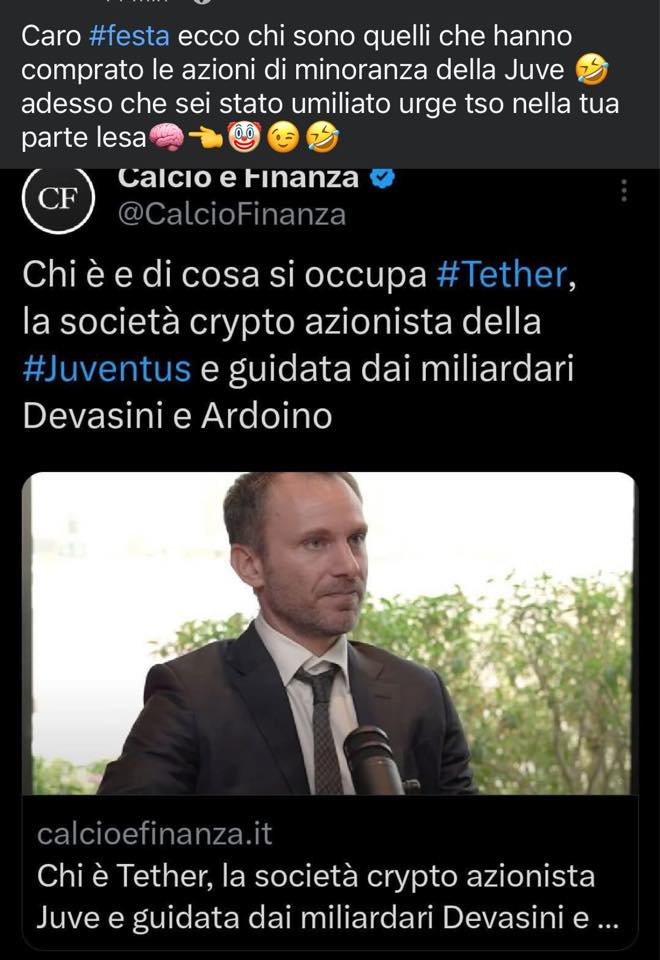Image resolution: width=660 pixels, height=960 pixels.
Task: Click the clown face emoji
Action: click(244, 137)
